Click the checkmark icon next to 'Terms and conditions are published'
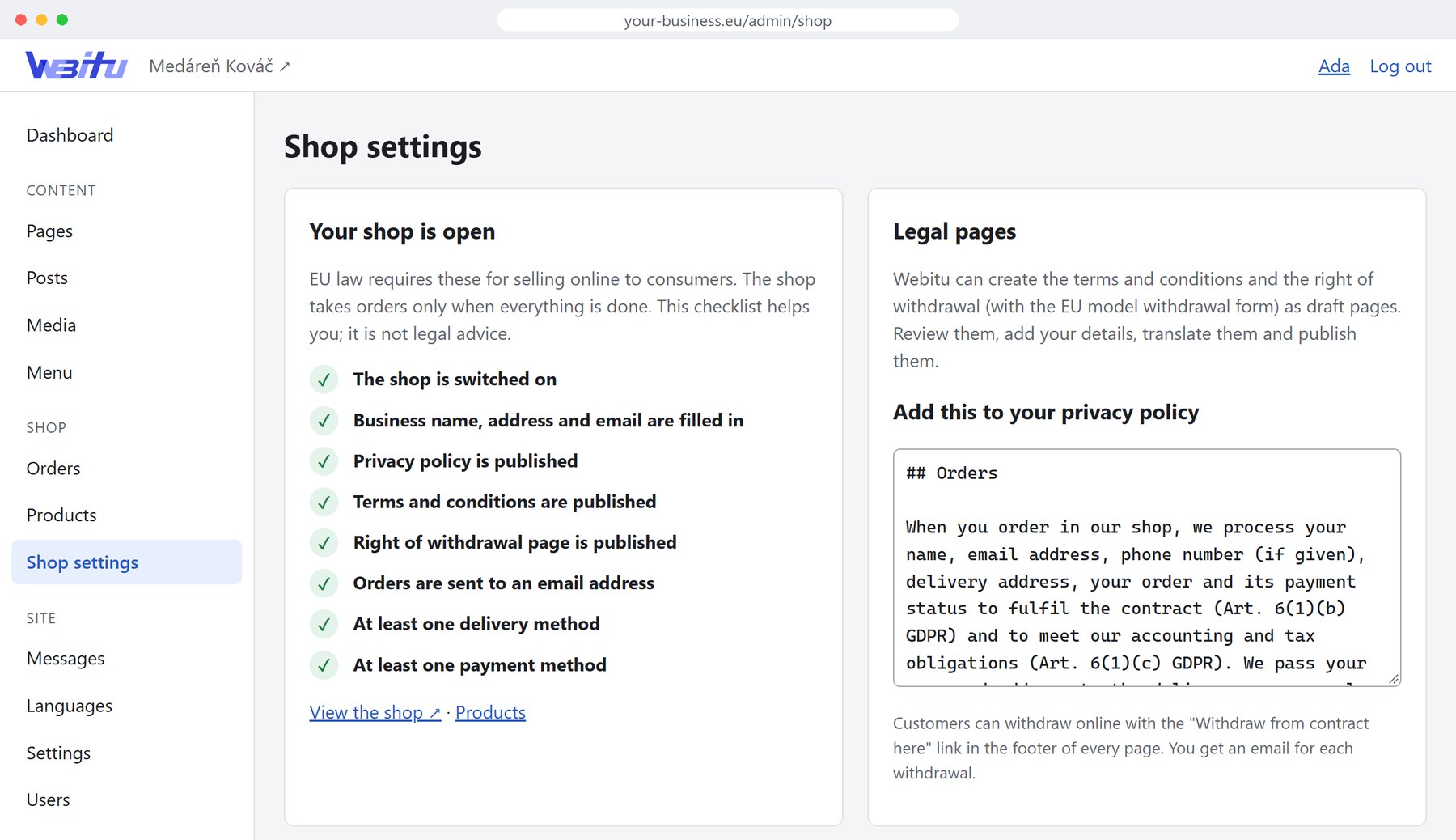1456x840 pixels. click(324, 502)
